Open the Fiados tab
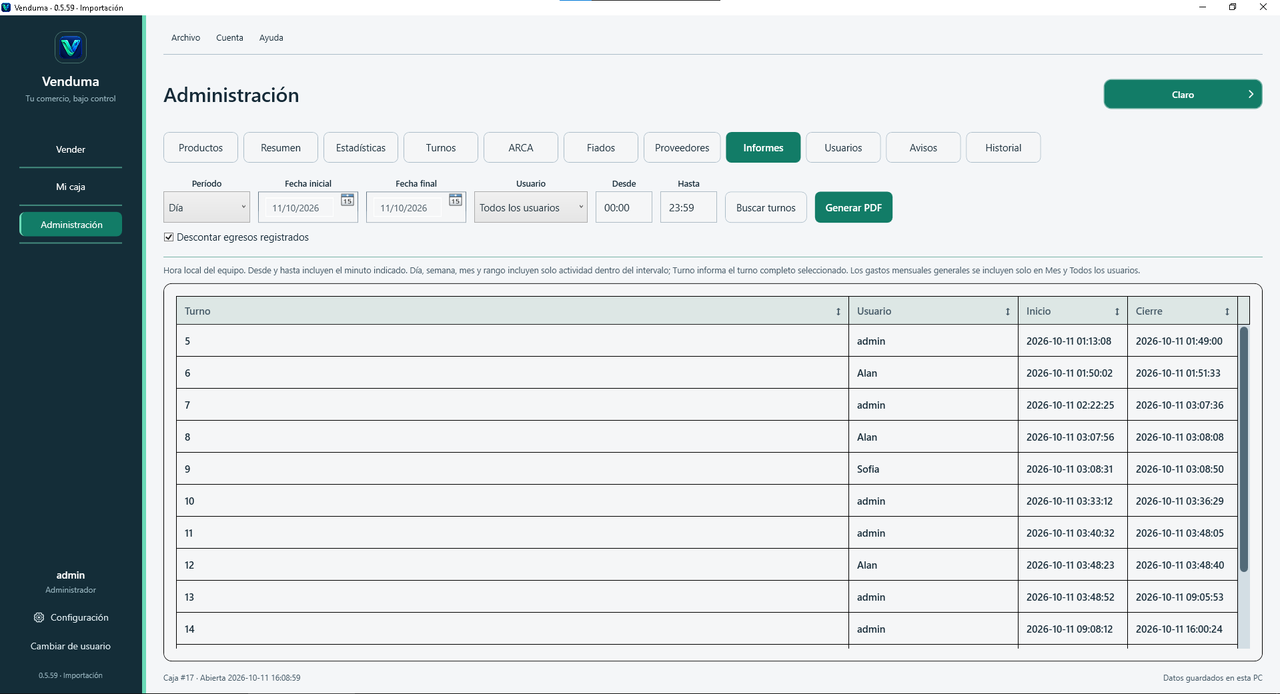The height and width of the screenshot is (694, 1280). pos(601,147)
